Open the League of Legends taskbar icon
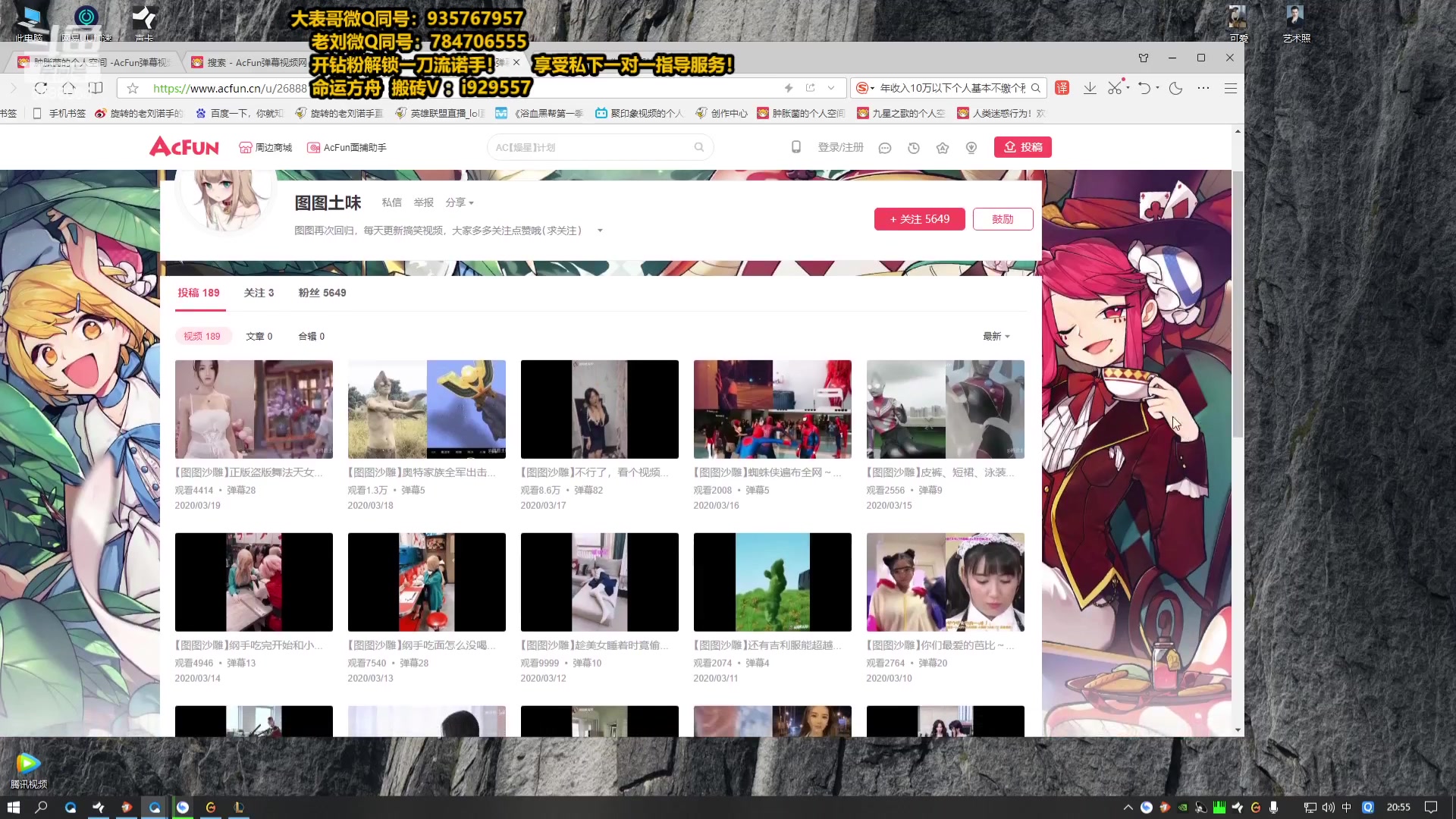 tap(239, 808)
